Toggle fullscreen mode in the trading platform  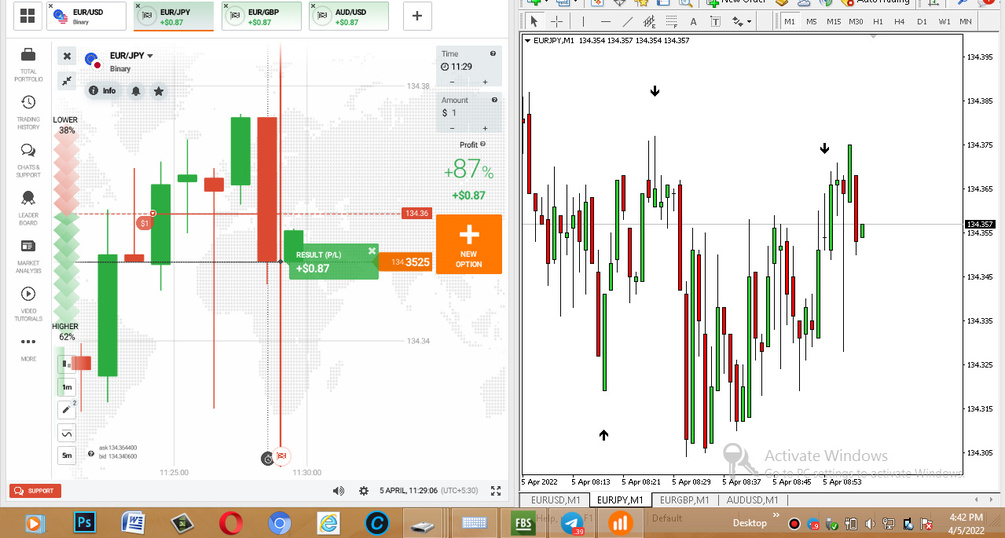(x=495, y=491)
